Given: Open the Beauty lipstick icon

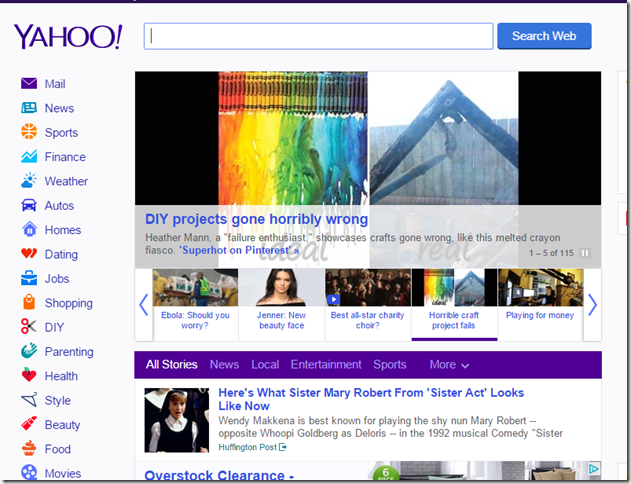Looking at the screenshot, I should (29, 424).
